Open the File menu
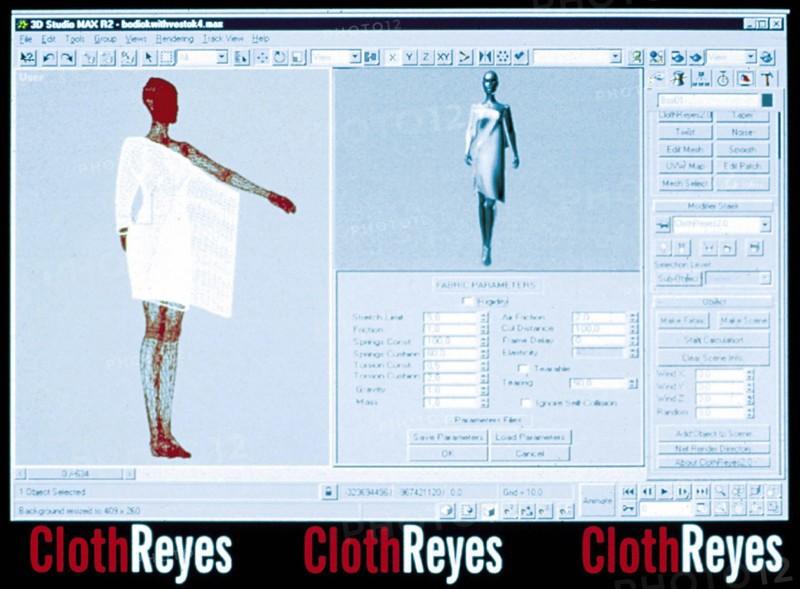The width and height of the screenshot is (800, 589). pos(26,39)
